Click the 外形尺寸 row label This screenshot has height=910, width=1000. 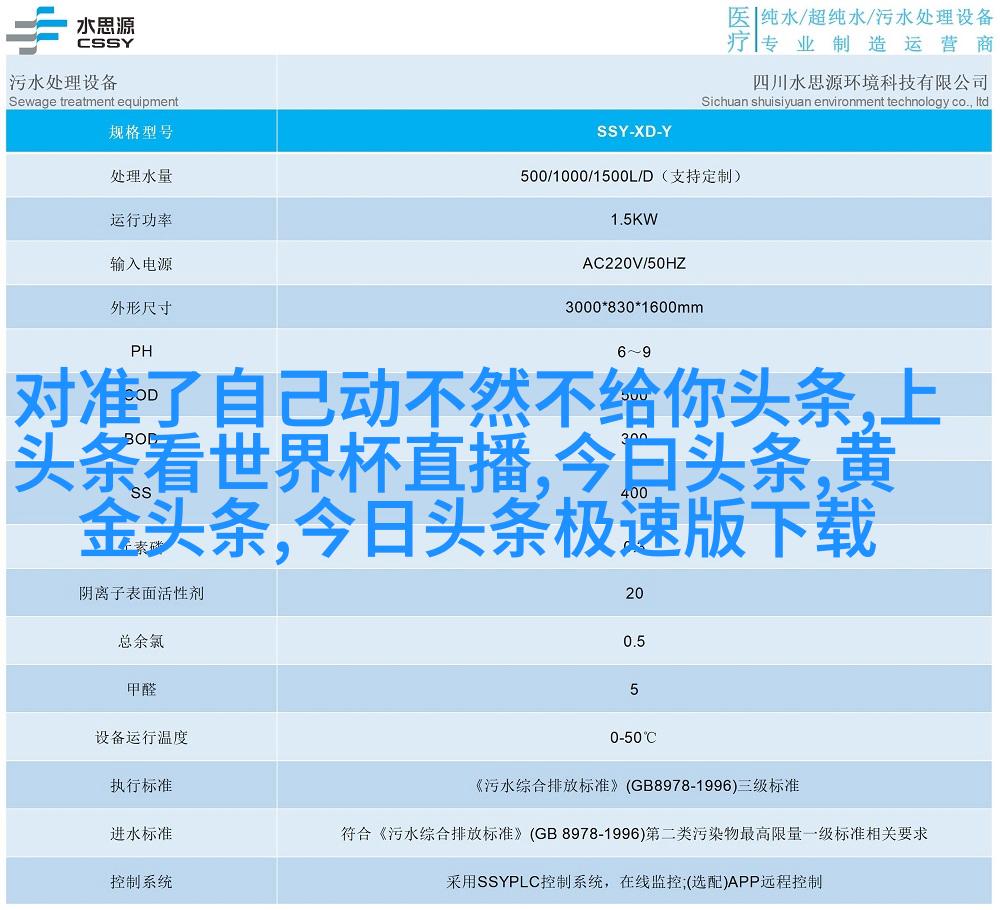click(x=141, y=308)
